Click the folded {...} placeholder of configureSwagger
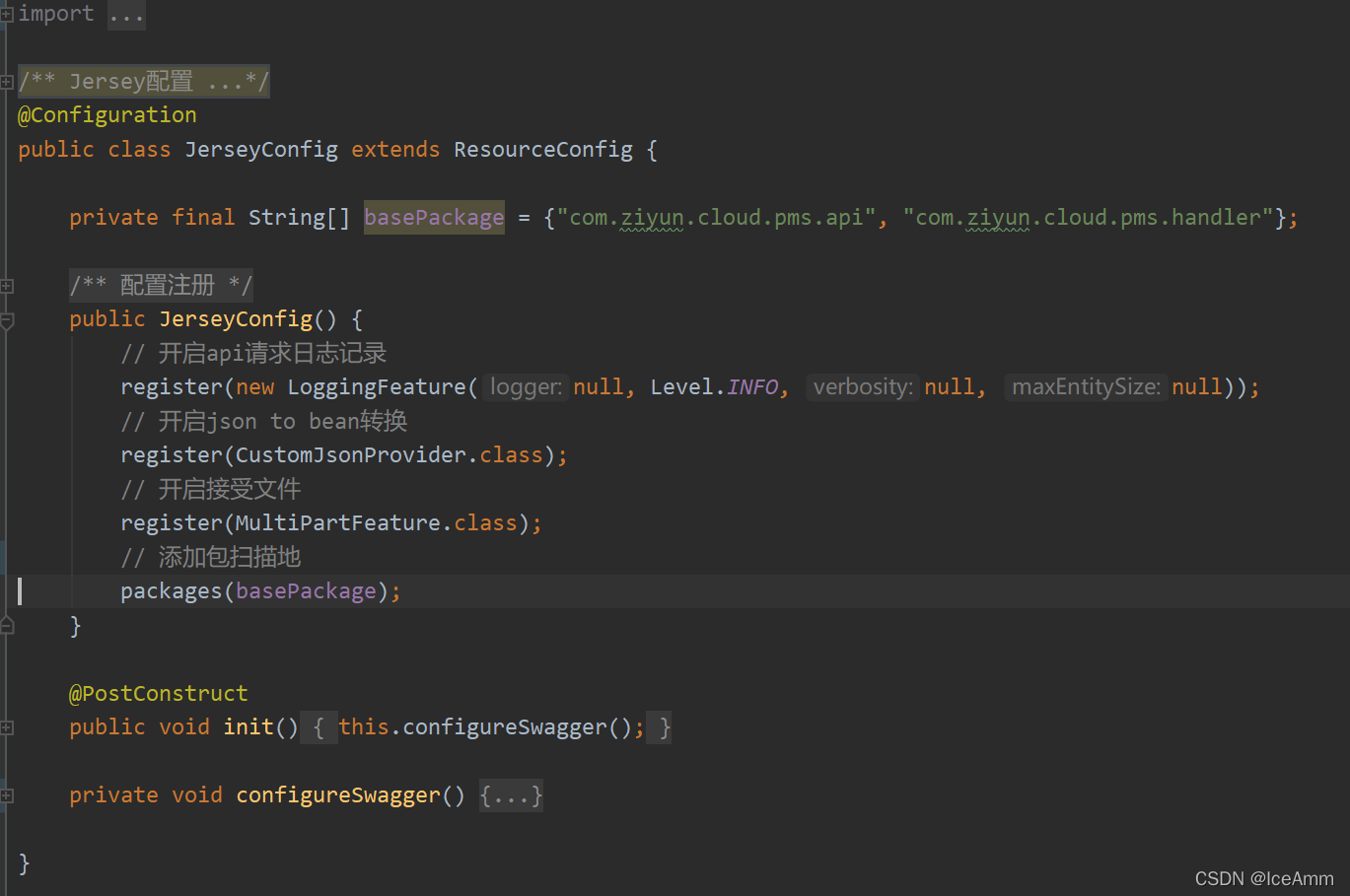The image size is (1350, 896). point(511,795)
